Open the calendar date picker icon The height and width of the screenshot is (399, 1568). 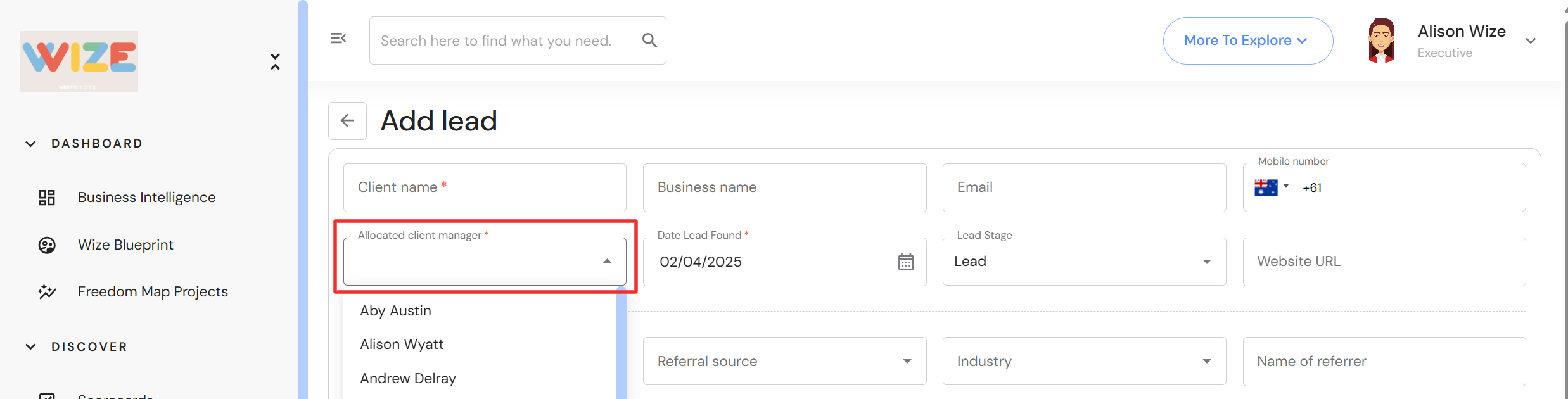(x=905, y=262)
